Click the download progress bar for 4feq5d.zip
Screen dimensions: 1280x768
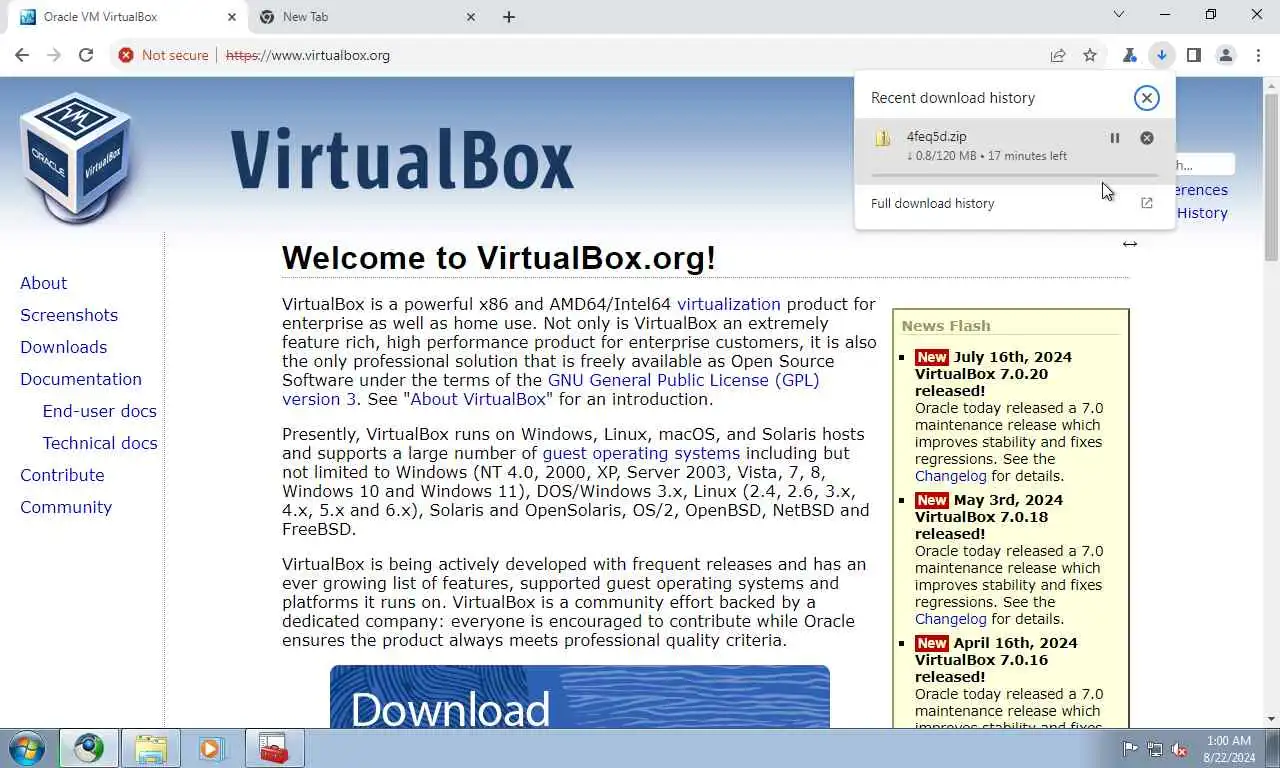pos(1014,176)
